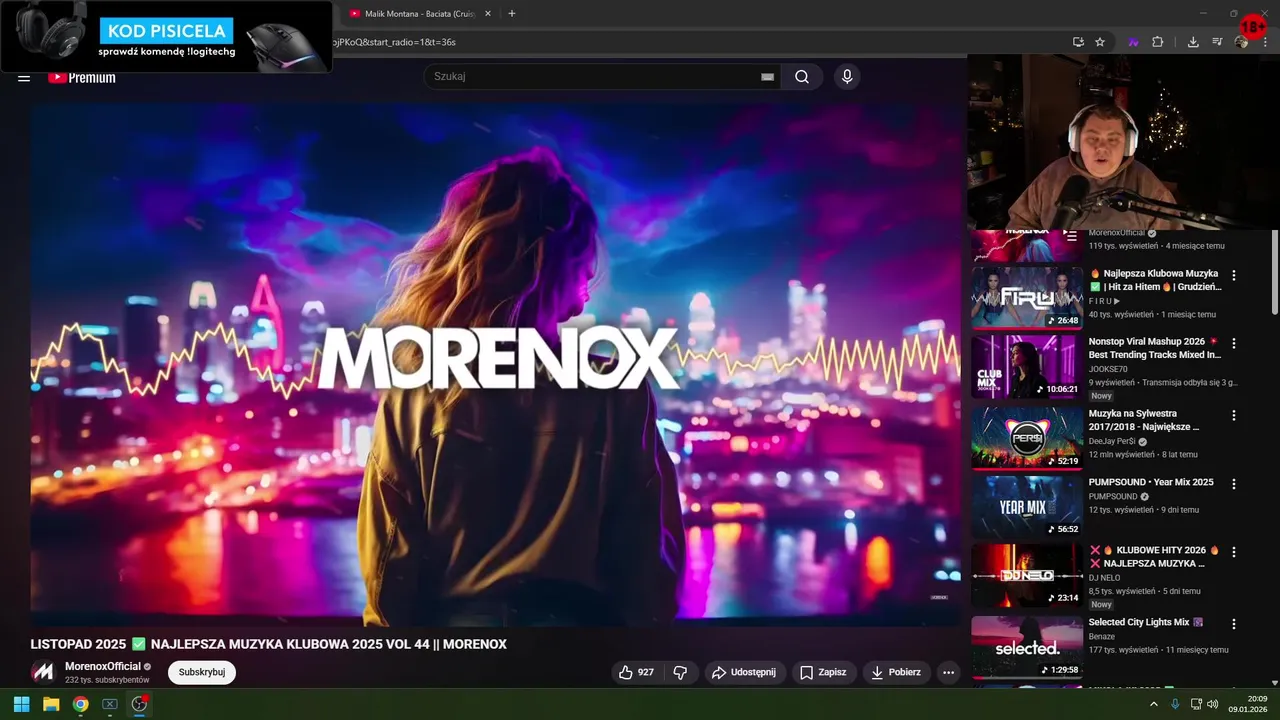
Task: Open DJ NELO 23:14 thumbnail
Action: pos(1027,574)
